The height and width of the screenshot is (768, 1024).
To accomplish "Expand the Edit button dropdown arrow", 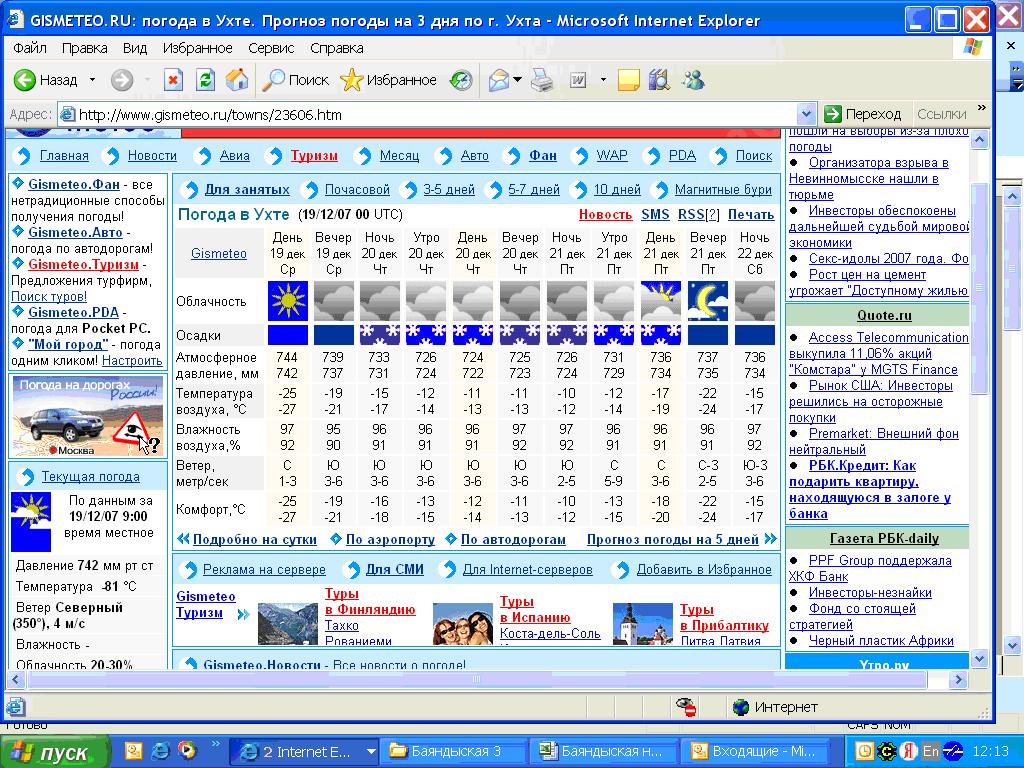I will click(x=603, y=80).
